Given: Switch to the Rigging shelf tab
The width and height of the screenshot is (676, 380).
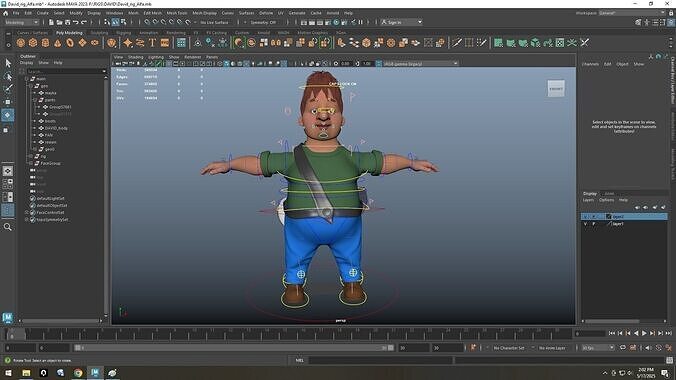Looking at the screenshot, I should (123, 32).
